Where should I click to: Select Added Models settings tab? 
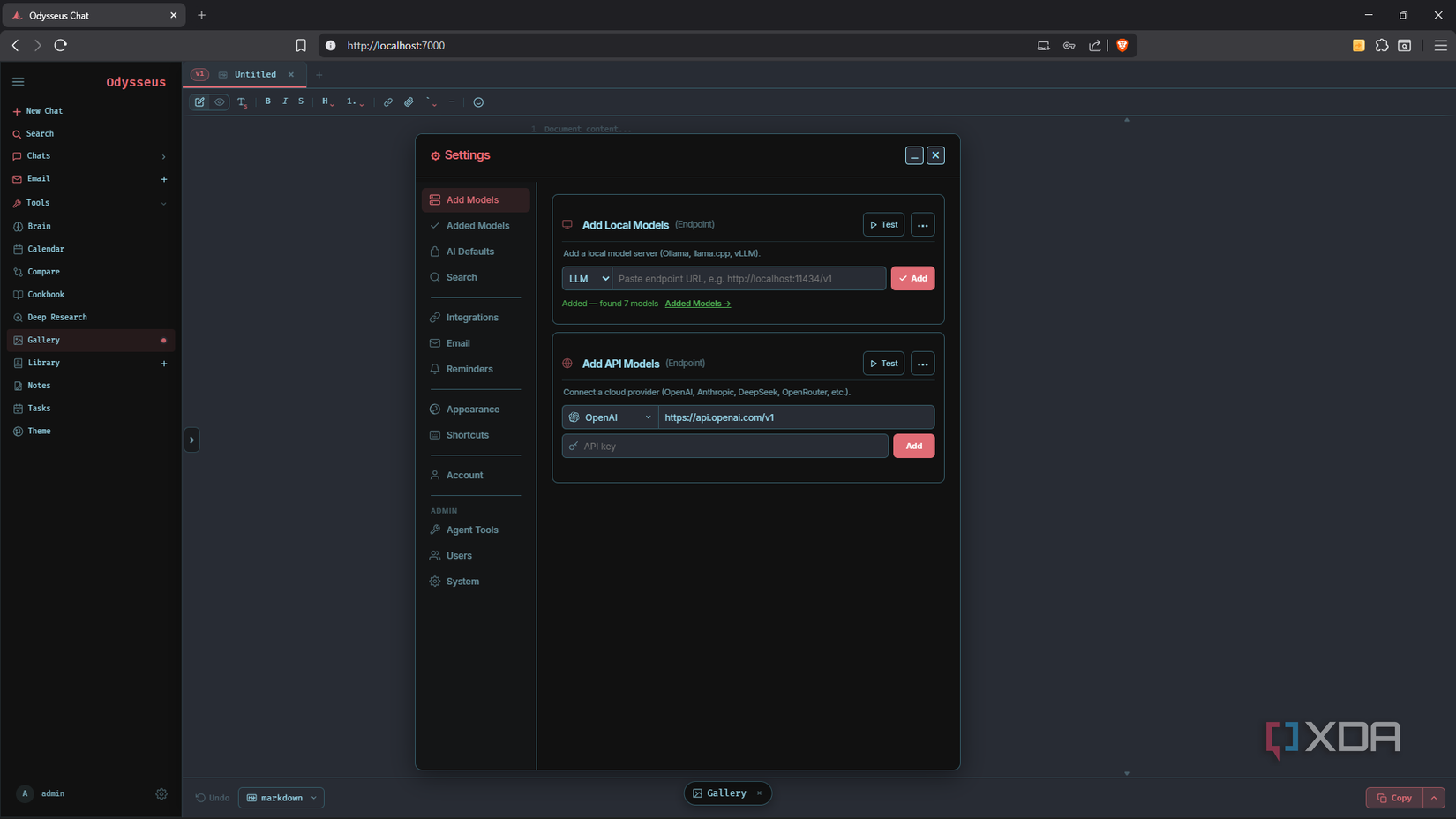point(476,226)
